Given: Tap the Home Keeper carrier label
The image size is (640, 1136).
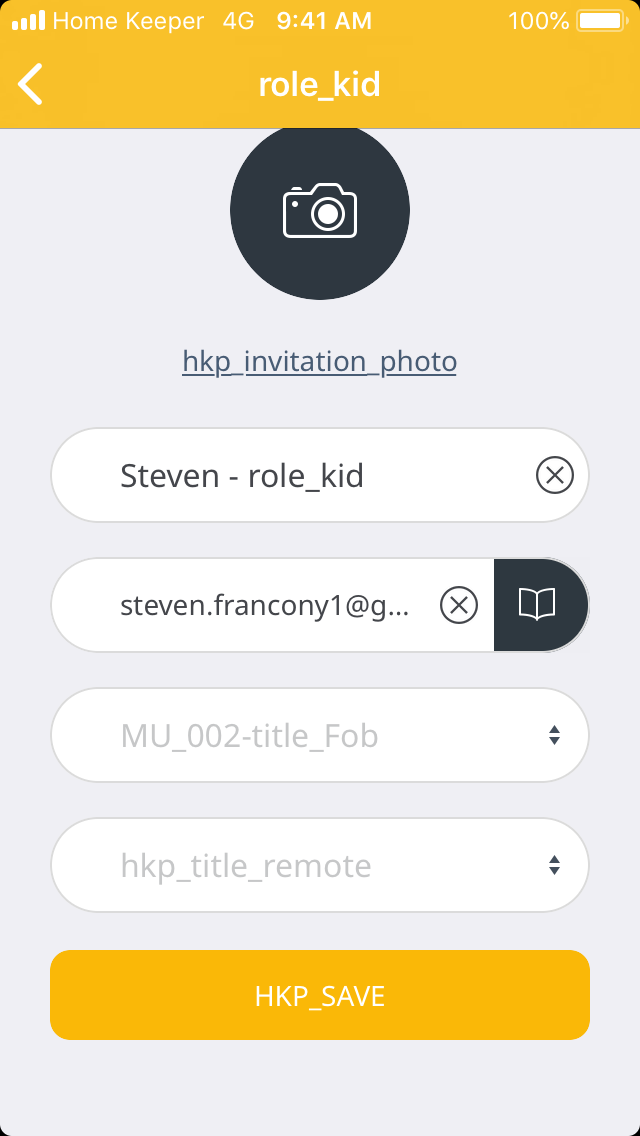Looking at the screenshot, I should 128,20.
